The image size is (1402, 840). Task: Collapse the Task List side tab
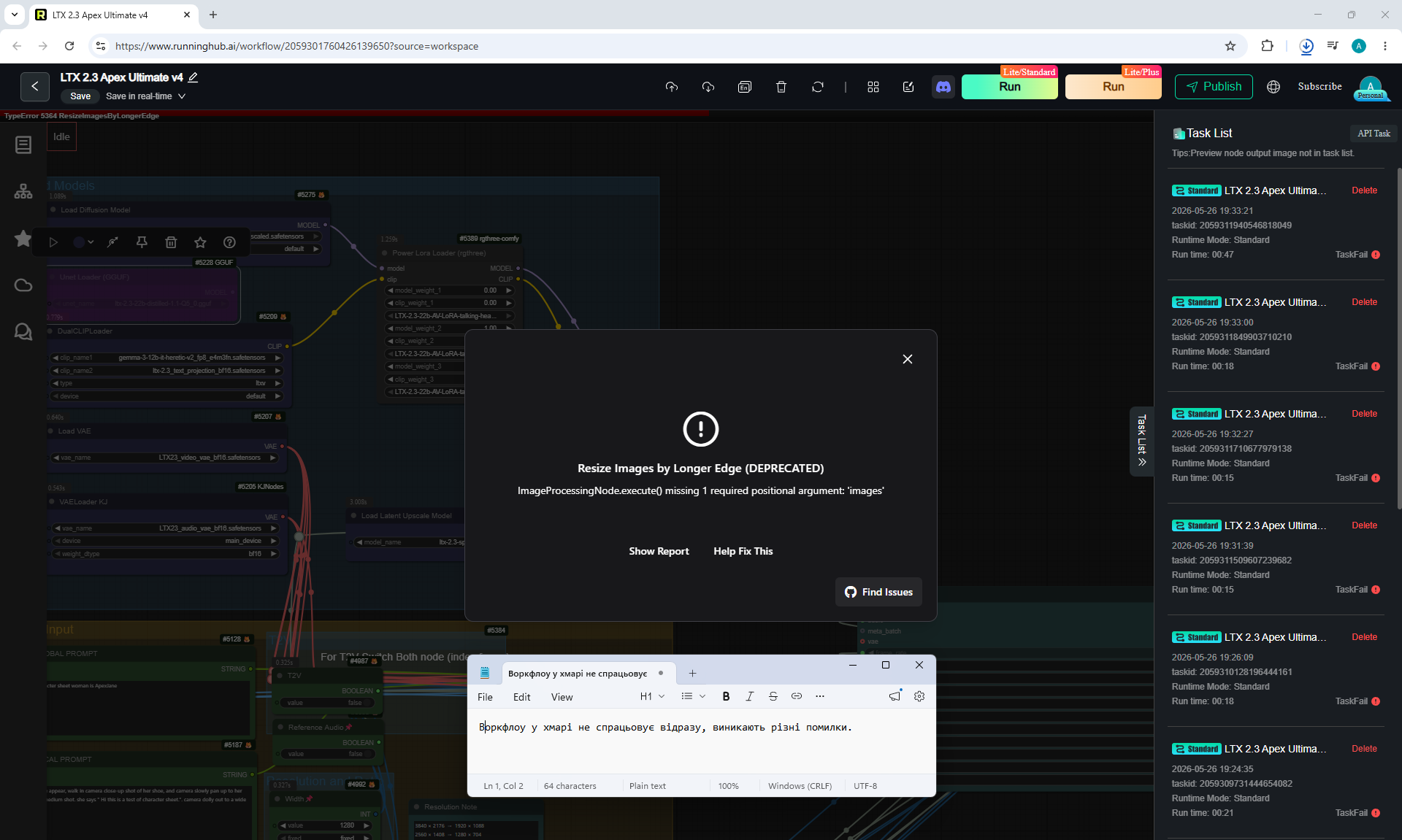[1142, 441]
